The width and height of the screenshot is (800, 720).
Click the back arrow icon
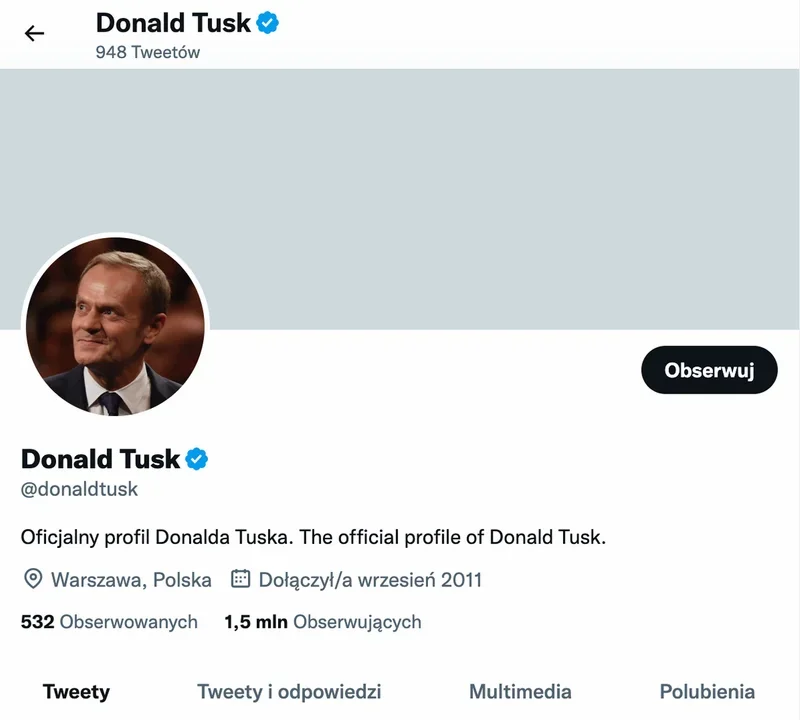coord(34,34)
